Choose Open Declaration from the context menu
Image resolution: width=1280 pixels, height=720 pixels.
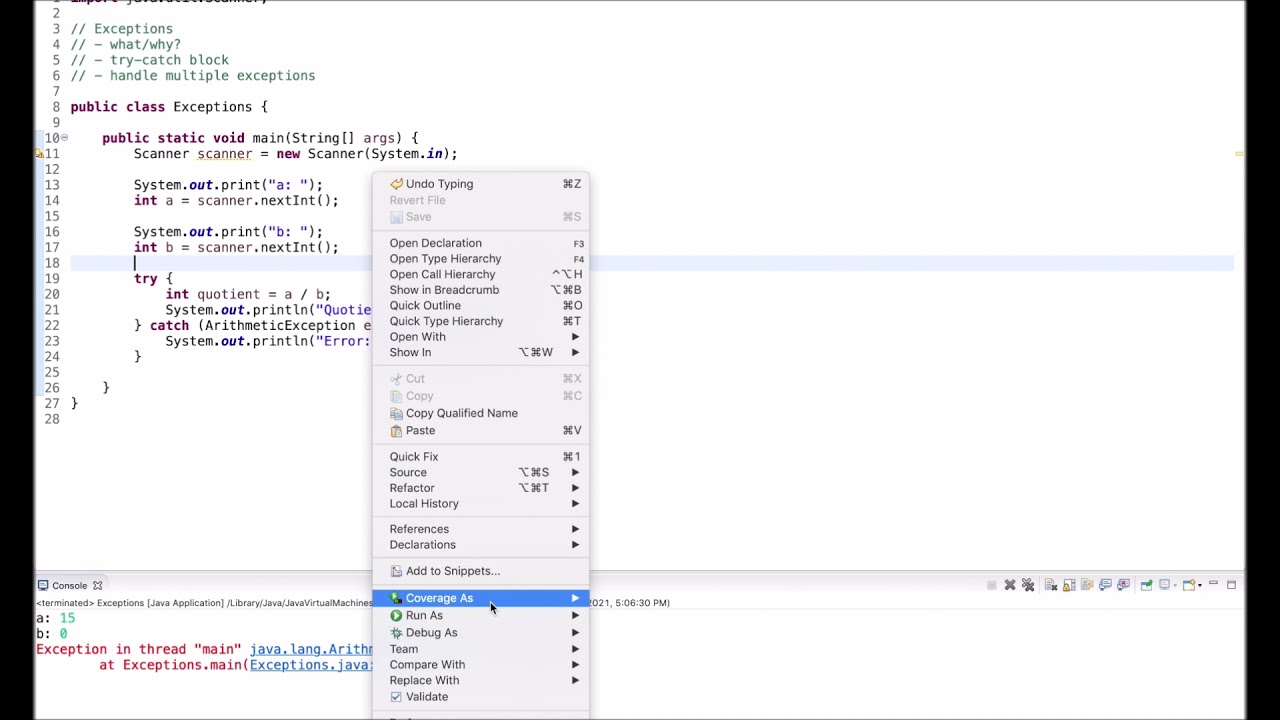click(x=481, y=243)
